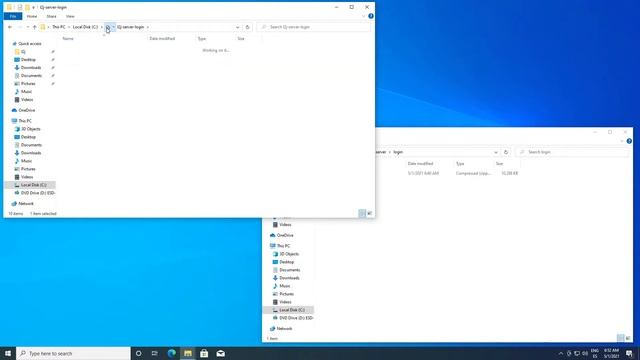Open Help in the back Explorer window
640x360 pixels.
tap(629, 141)
